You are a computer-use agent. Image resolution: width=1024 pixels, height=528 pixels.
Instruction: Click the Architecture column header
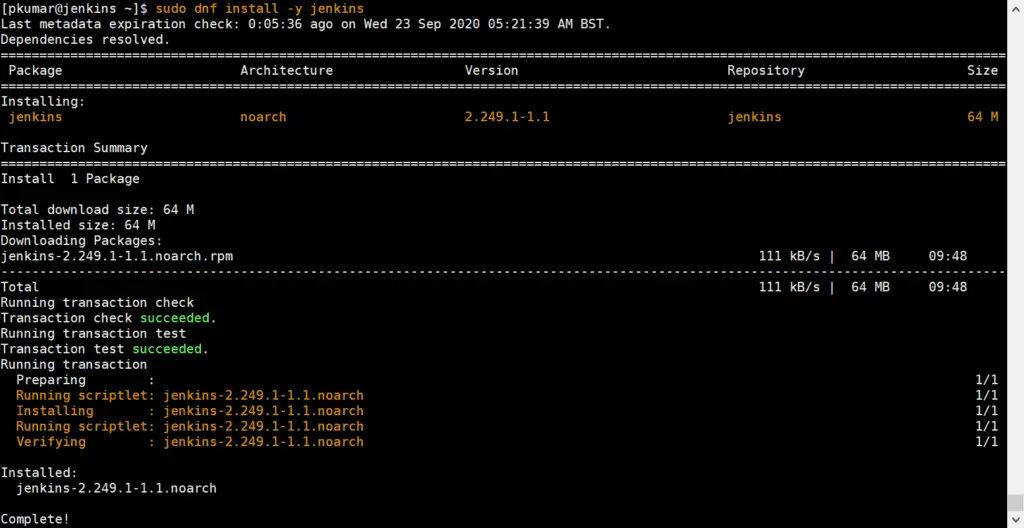coord(286,70)
